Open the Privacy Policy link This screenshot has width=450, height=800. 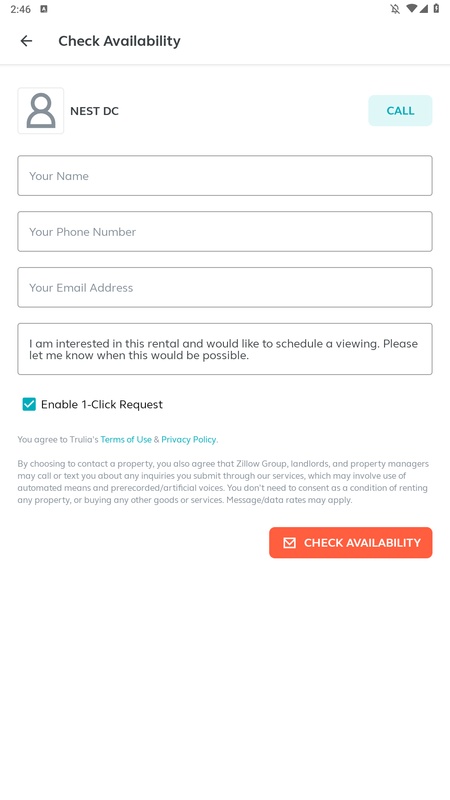189,439
